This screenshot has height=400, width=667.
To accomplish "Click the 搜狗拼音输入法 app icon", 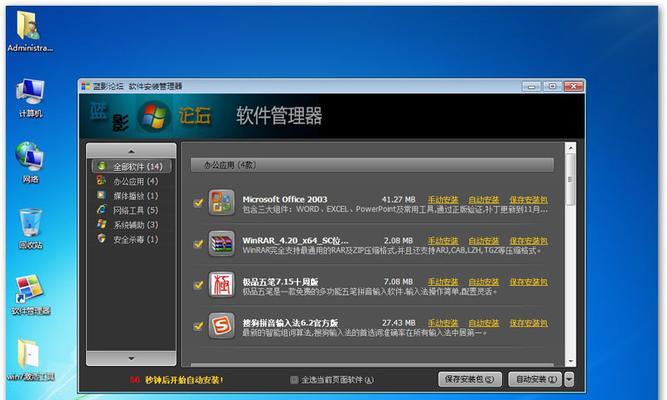I will tap(221, 326).
